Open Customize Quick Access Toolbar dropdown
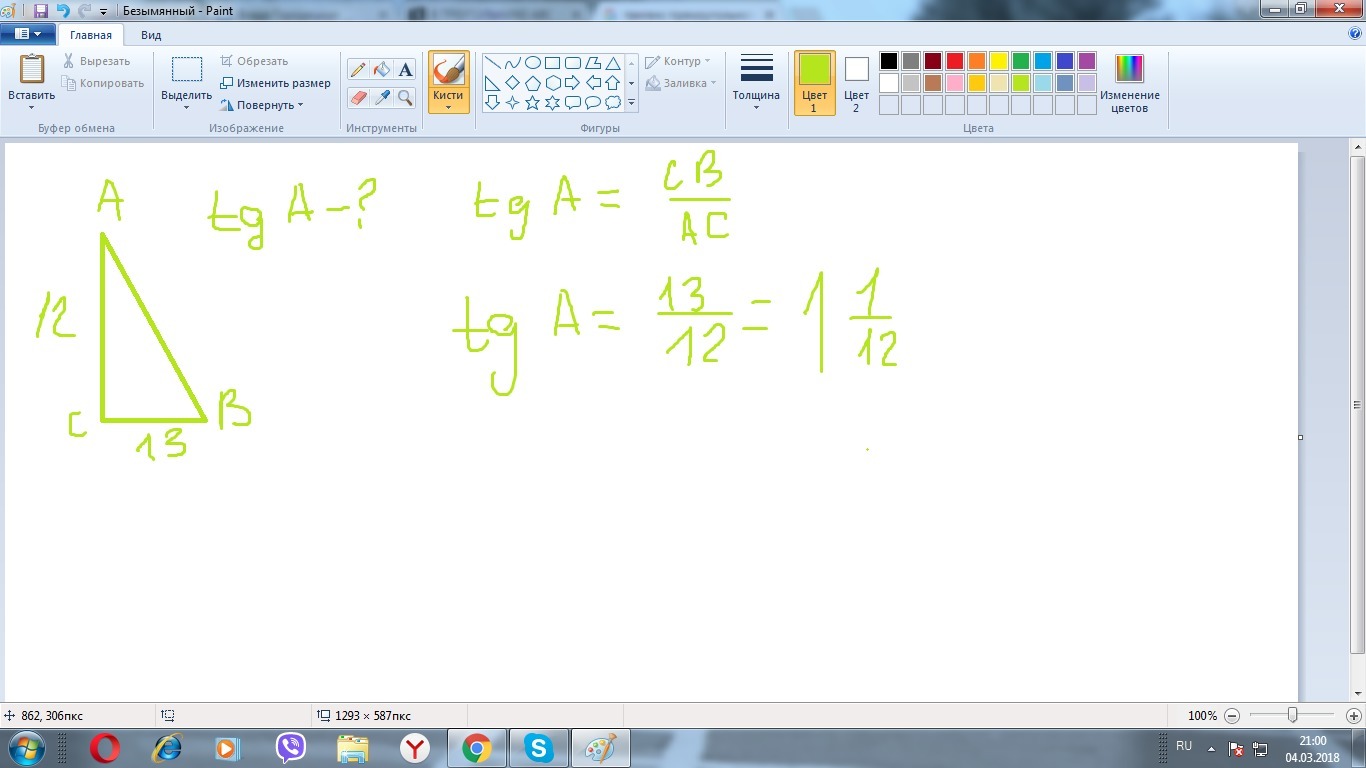1366x768 pixels. [x=104, y=12]
